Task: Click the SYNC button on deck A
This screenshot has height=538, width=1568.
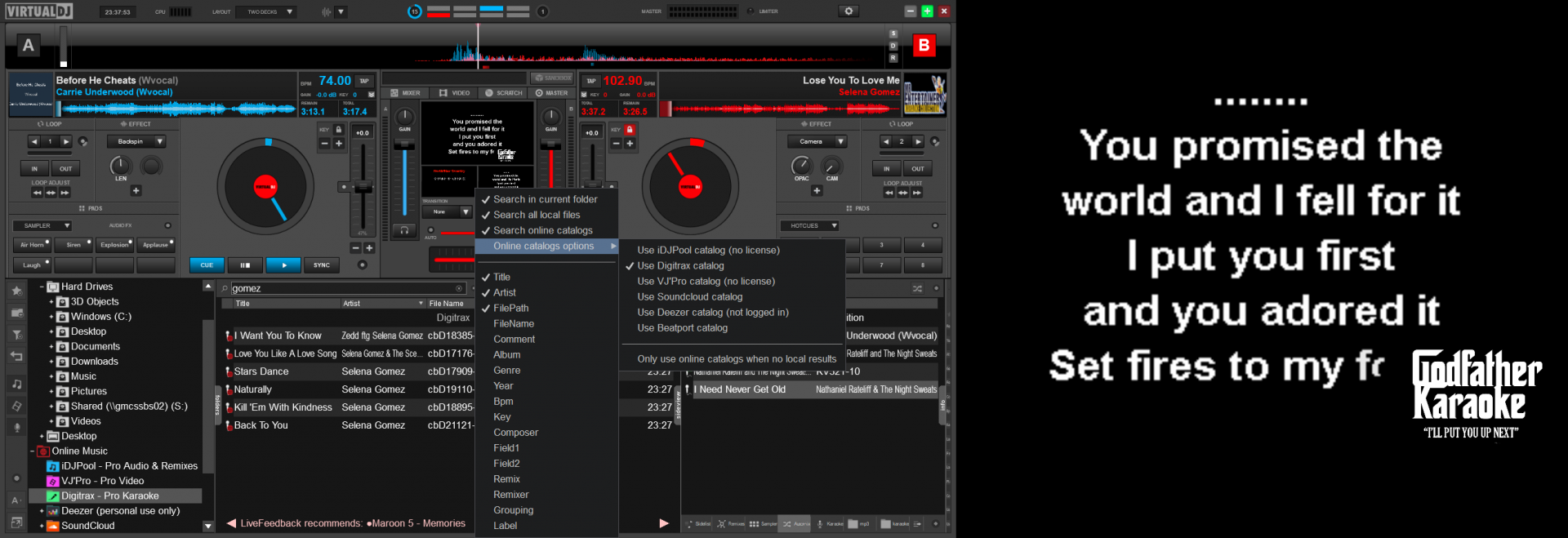Action: coord(322,265)
